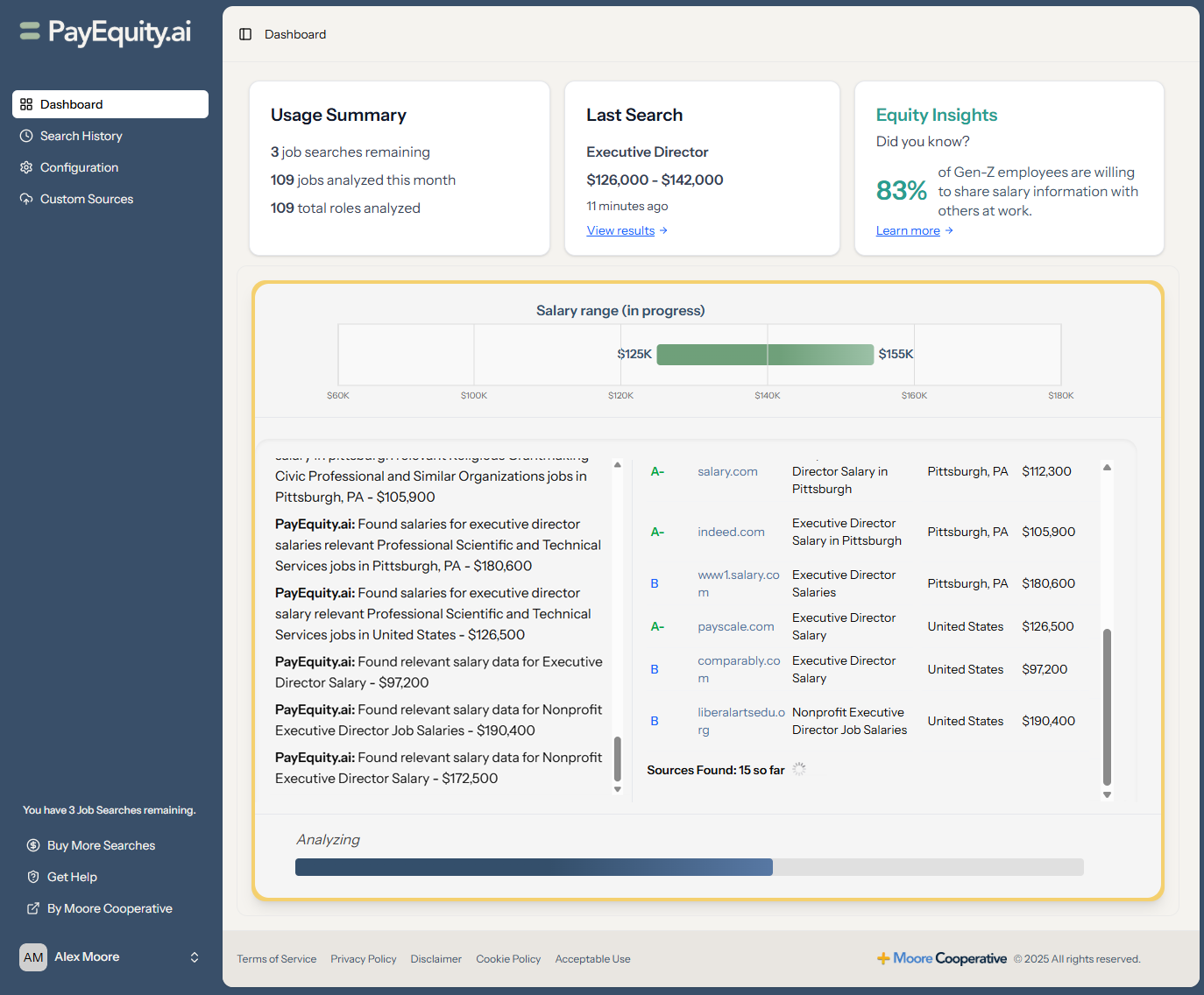Click the PayEquity.ai logo
The image size is (1204, 995).
tap(104, 32)
